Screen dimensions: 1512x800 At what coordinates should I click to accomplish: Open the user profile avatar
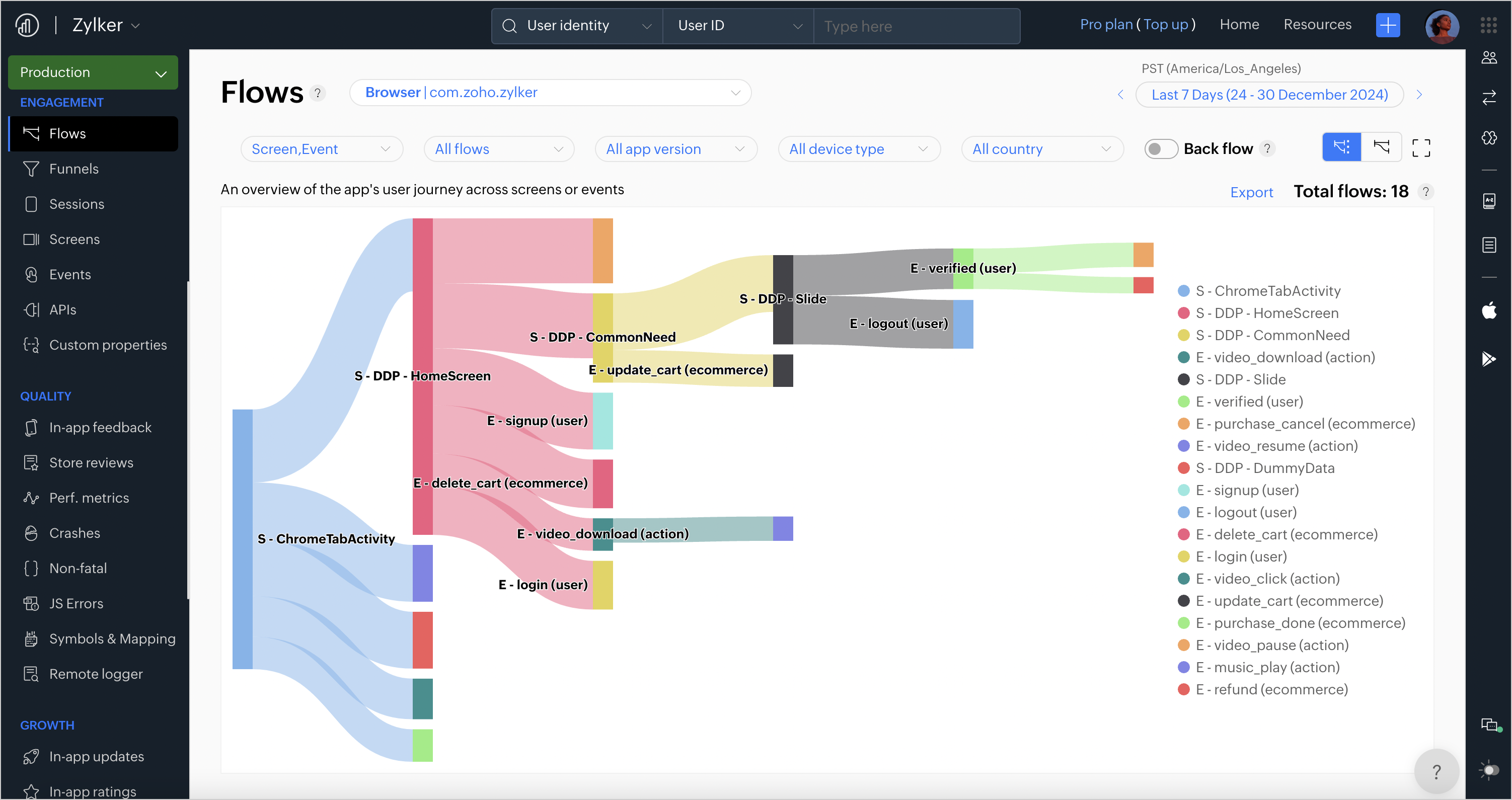(1441, 26)
